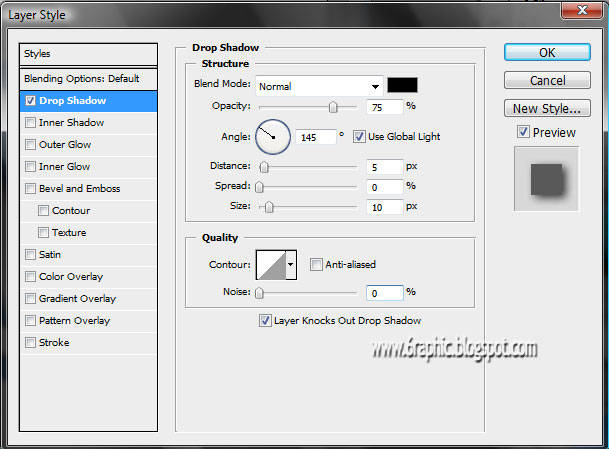
Task: Uncheck the Drop Shadow style checkbox
Action: click(30, 101)
